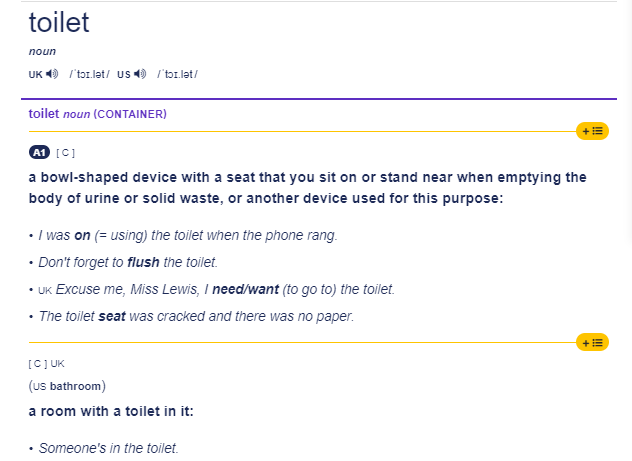Play the UK pronunciation audio
Image resolution: width=632 pixels, height=461 pixels.
pos(52,74)
